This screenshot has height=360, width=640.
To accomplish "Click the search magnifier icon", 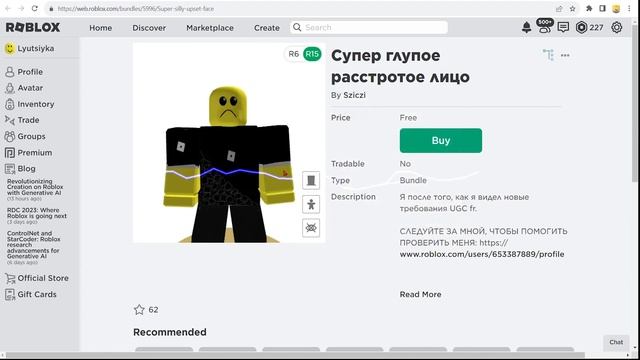I will 297,27.
